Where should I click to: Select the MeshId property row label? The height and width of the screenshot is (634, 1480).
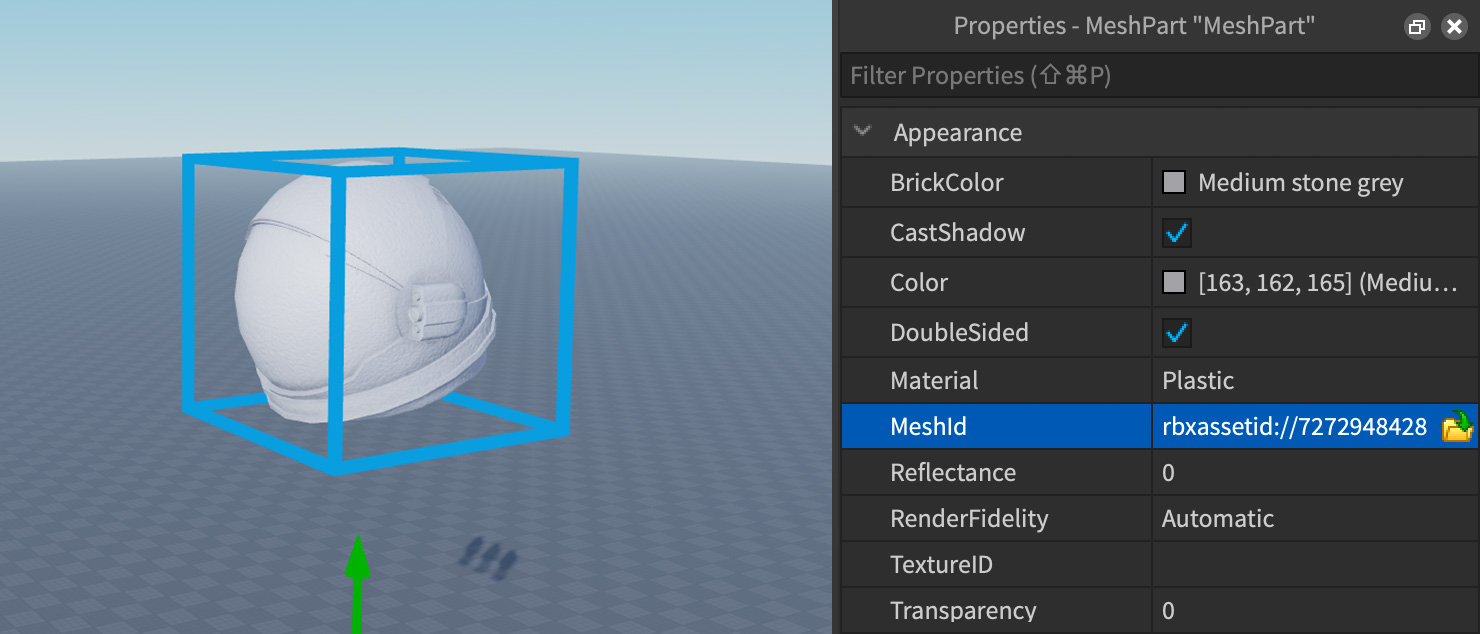pyautogui.click(x=928, y=427)
